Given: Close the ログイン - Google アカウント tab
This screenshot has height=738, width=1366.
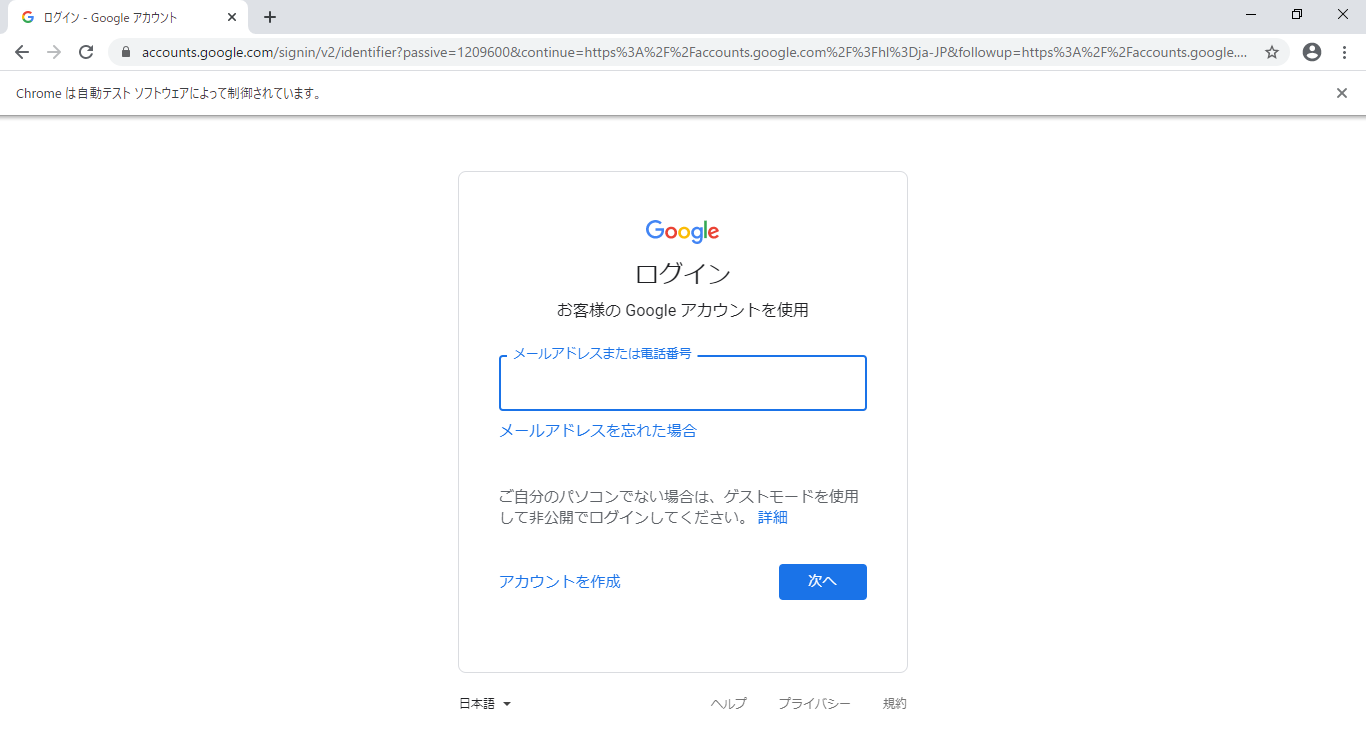Looking at the screenshot, I should pos(232,17).
